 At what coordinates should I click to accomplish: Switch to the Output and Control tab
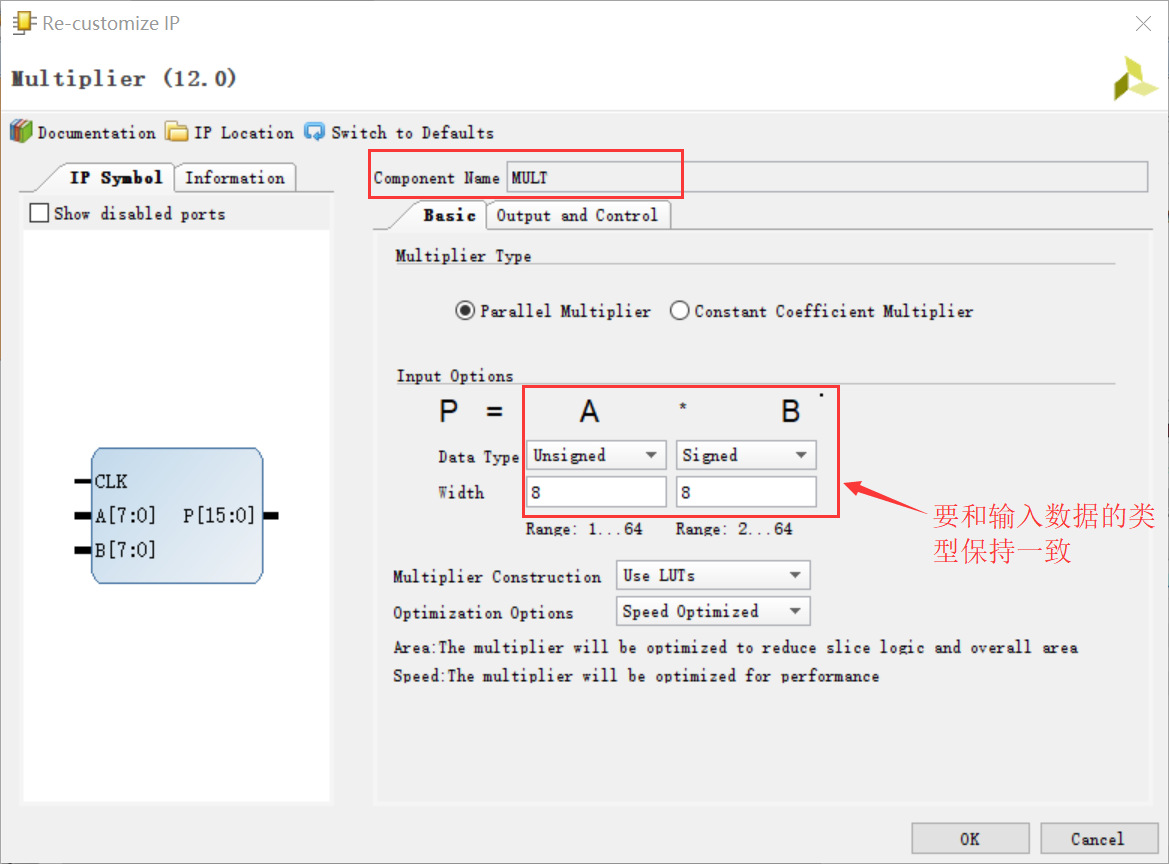(577, 215)
